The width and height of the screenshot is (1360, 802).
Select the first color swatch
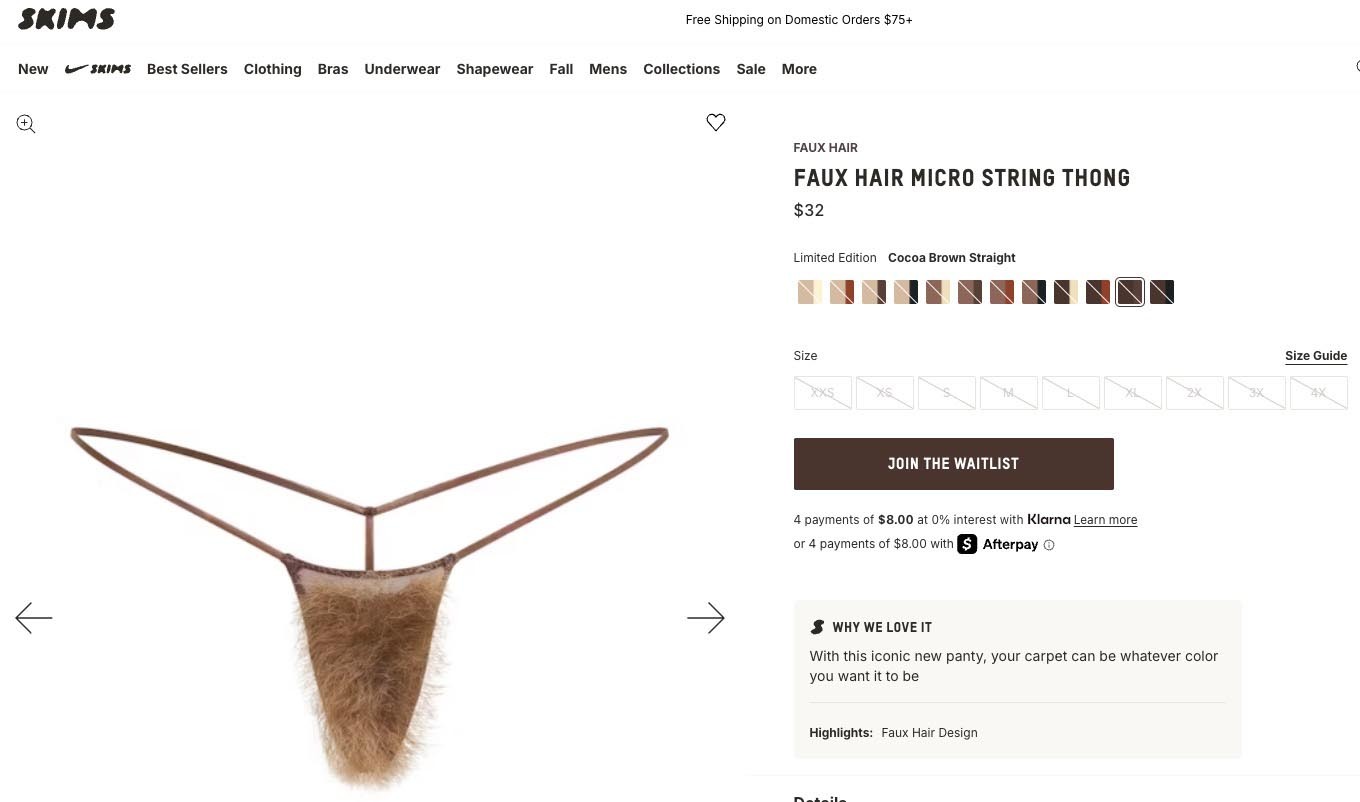point(809,292)
